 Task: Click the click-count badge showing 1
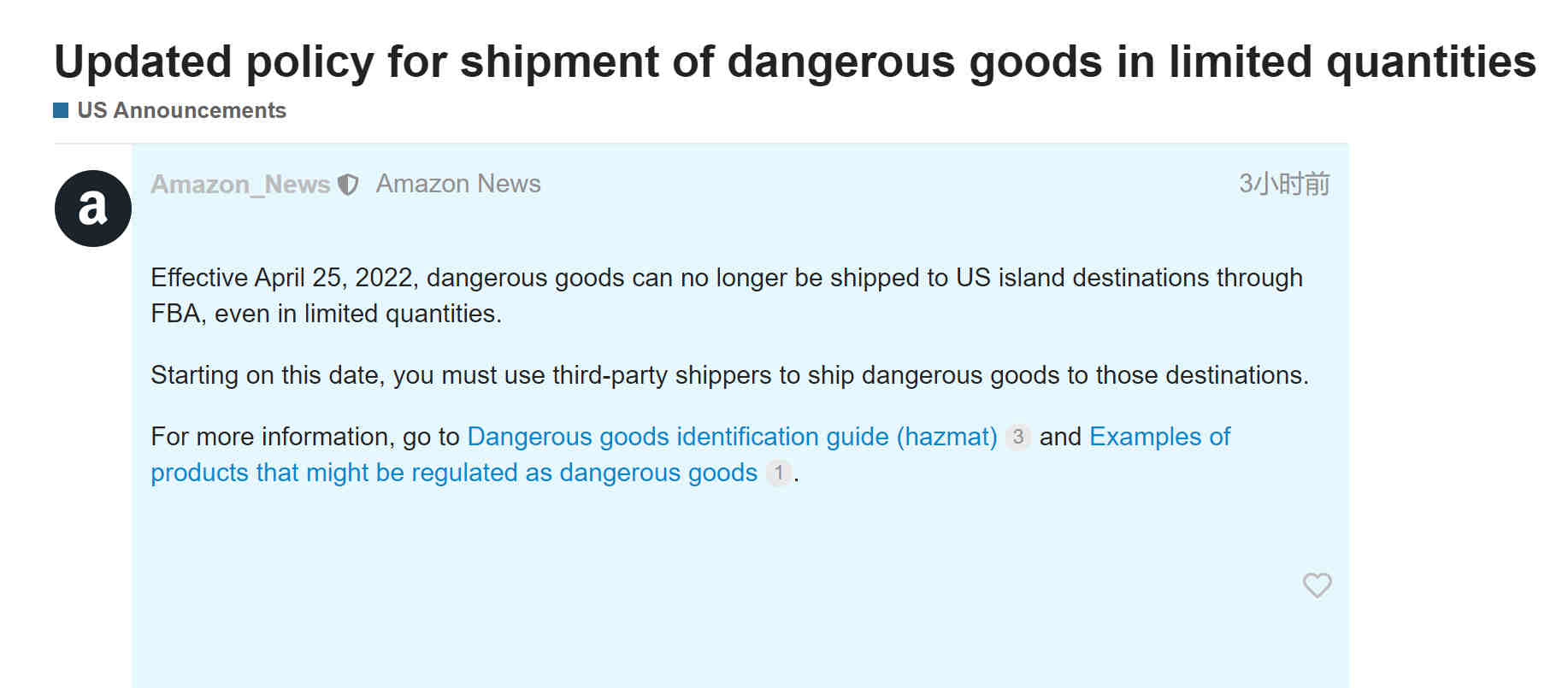(x=778, y=473)
